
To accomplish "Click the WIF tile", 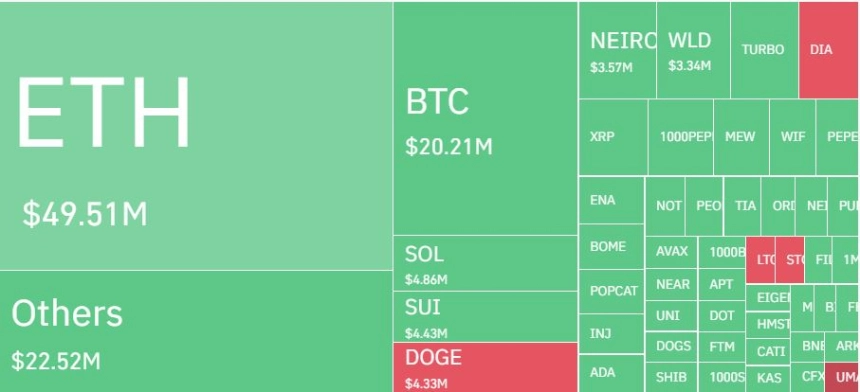I will pyautogui.click(x=793, y=137).
